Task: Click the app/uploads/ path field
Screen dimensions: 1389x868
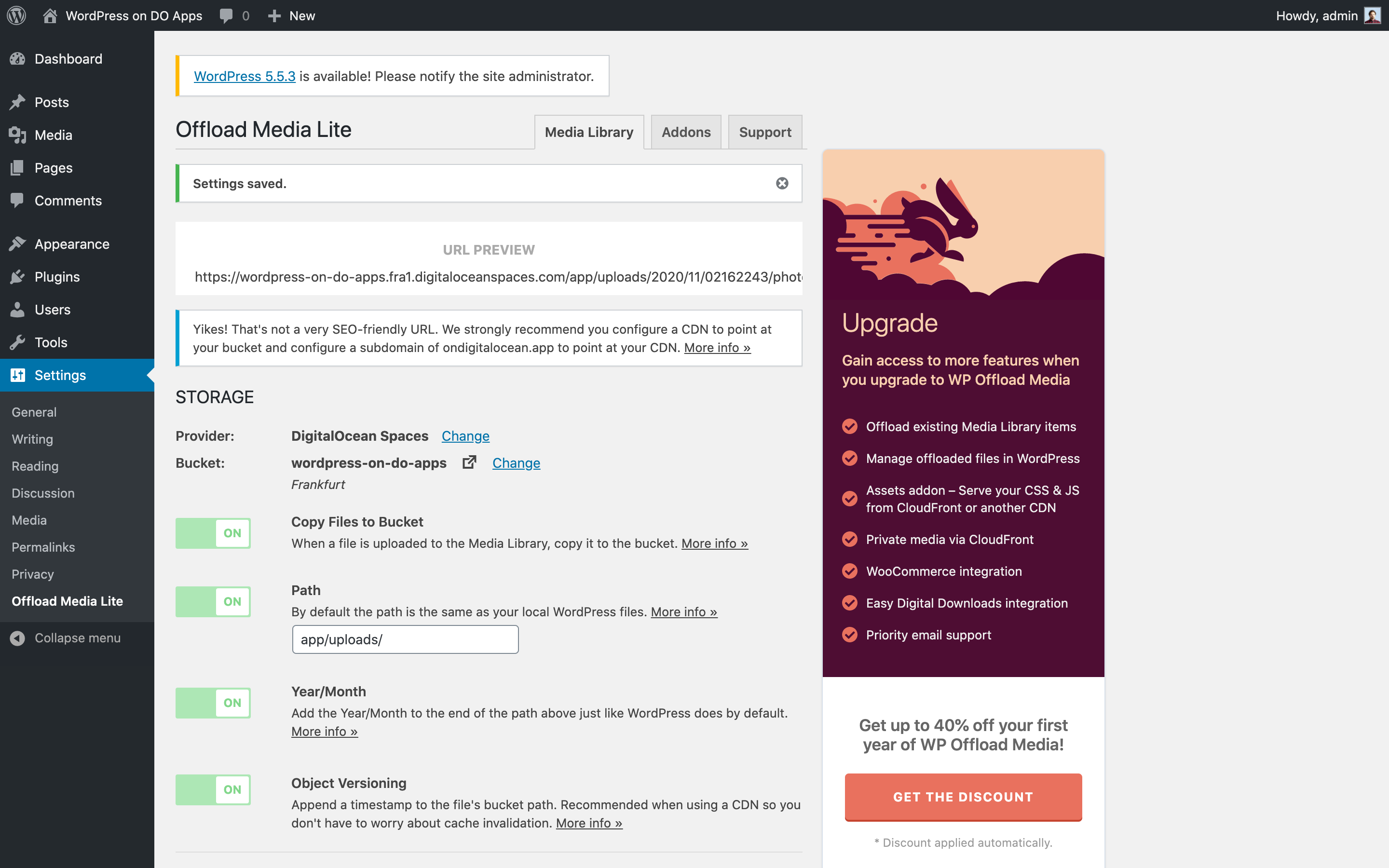Action: (x=405, y=639)
